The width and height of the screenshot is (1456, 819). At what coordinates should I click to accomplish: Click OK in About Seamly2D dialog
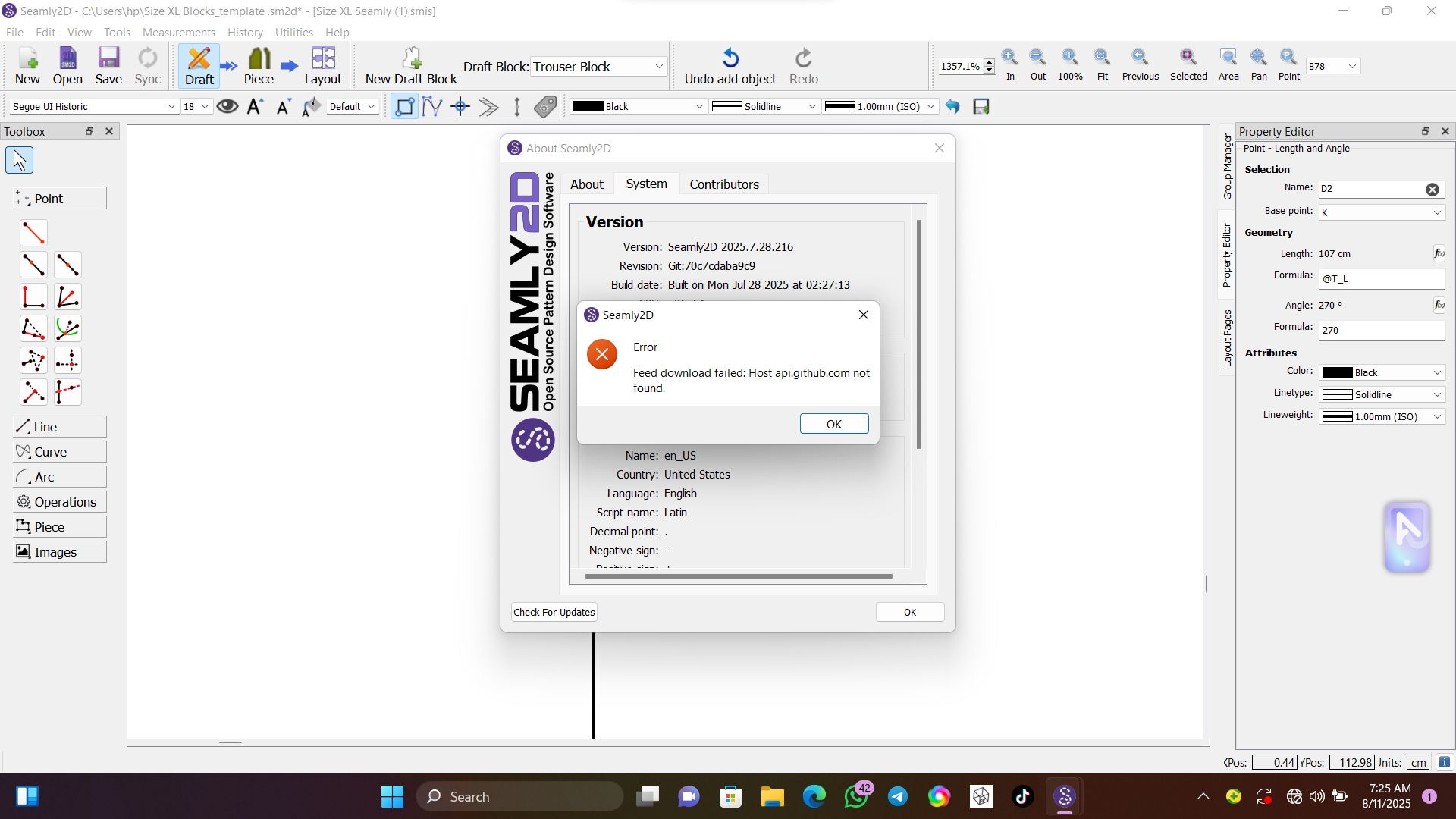[910, 612]
